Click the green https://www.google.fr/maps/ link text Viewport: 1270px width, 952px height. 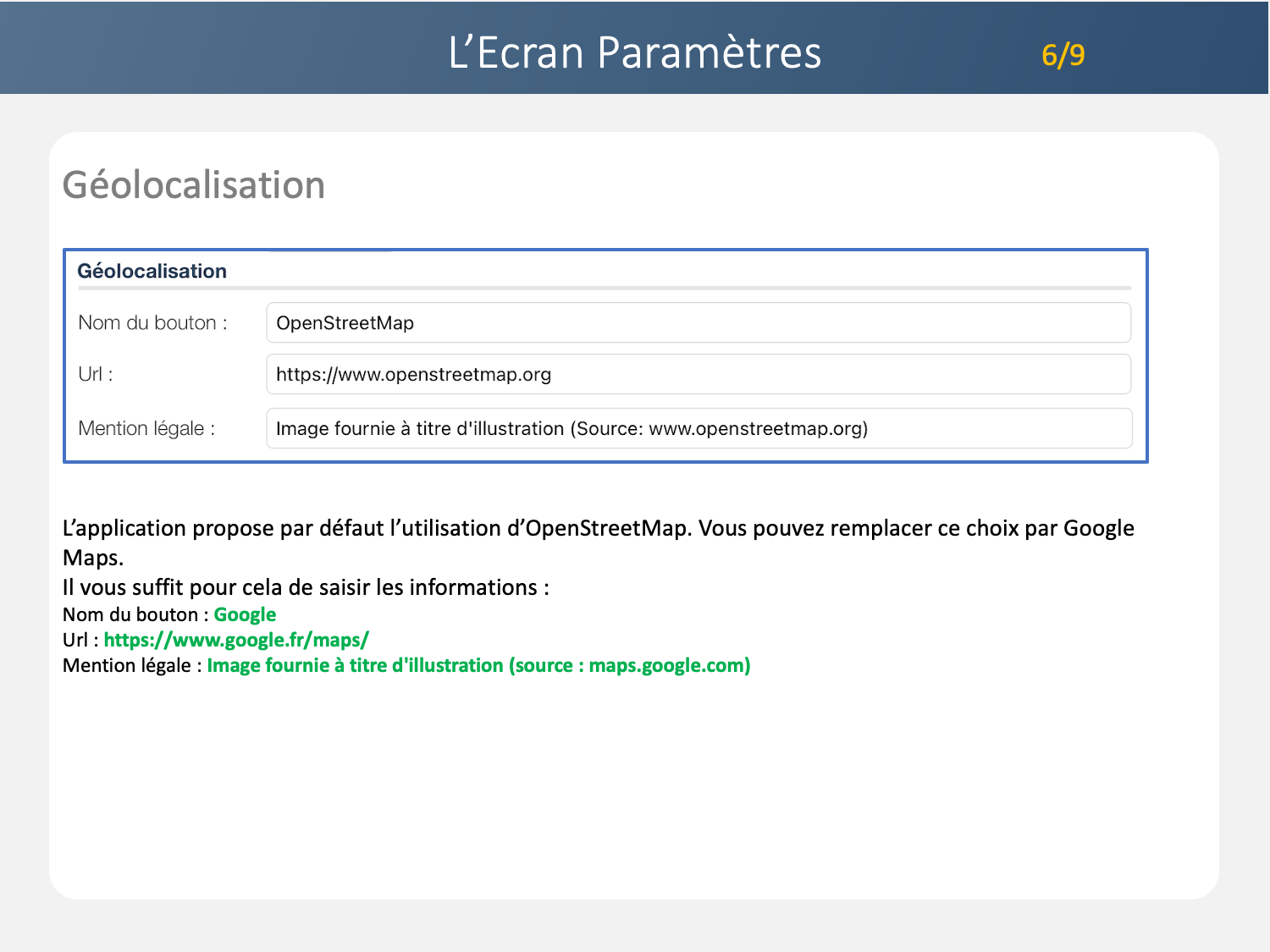pyautogui.click(x=236, y=640)
